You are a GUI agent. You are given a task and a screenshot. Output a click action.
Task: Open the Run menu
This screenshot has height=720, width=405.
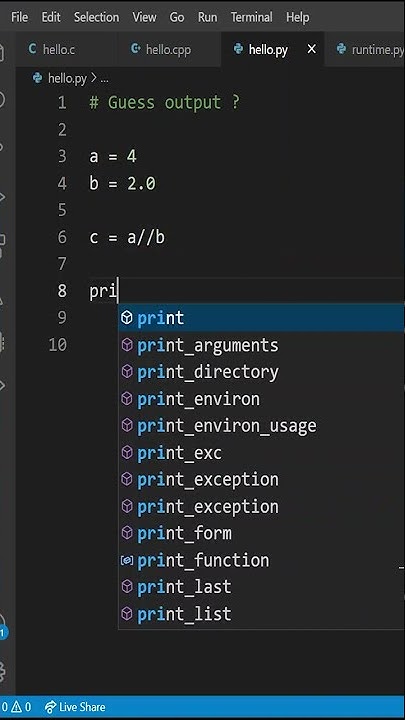208,17
